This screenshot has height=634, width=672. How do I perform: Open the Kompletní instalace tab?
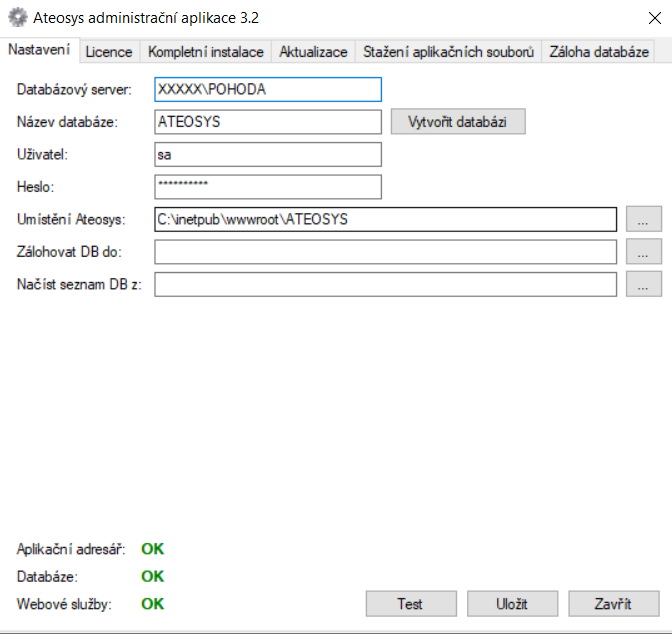coord(206,52)
